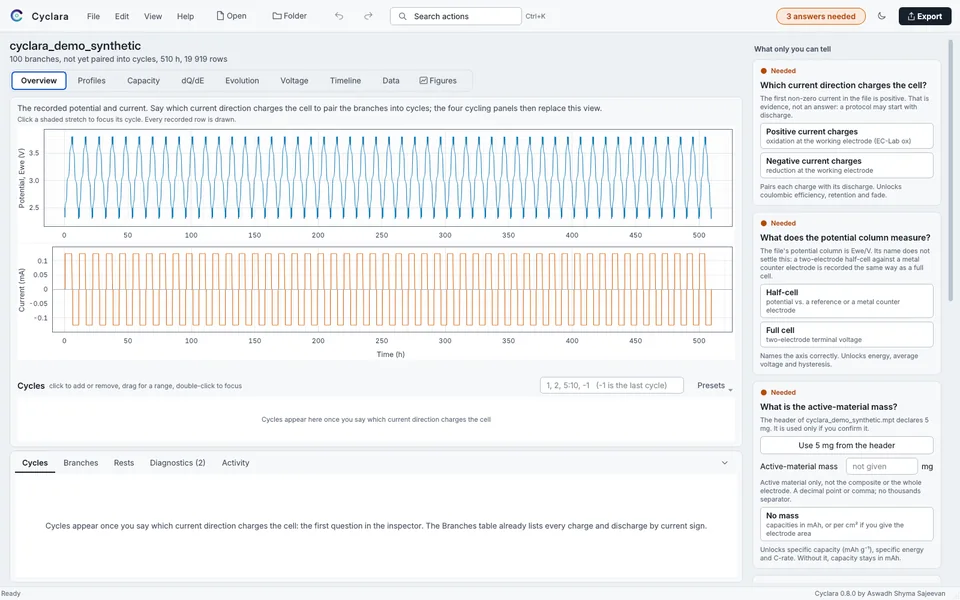960x600 pixels.
Task: Click the Ctrl+K shortcut hint
Action: coord(535,17)
